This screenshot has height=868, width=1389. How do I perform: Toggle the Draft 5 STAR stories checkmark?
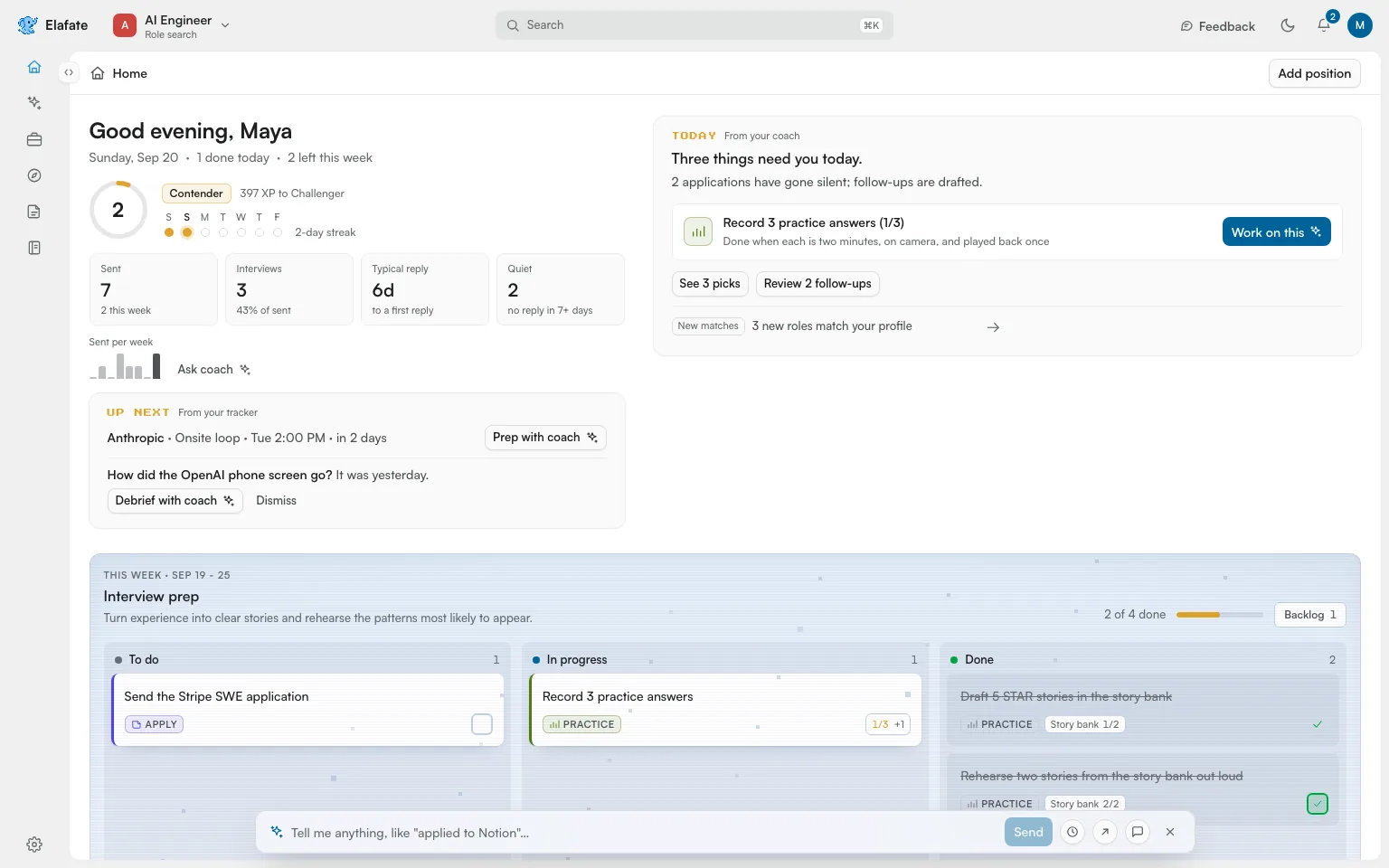(x=1318, y=724)
